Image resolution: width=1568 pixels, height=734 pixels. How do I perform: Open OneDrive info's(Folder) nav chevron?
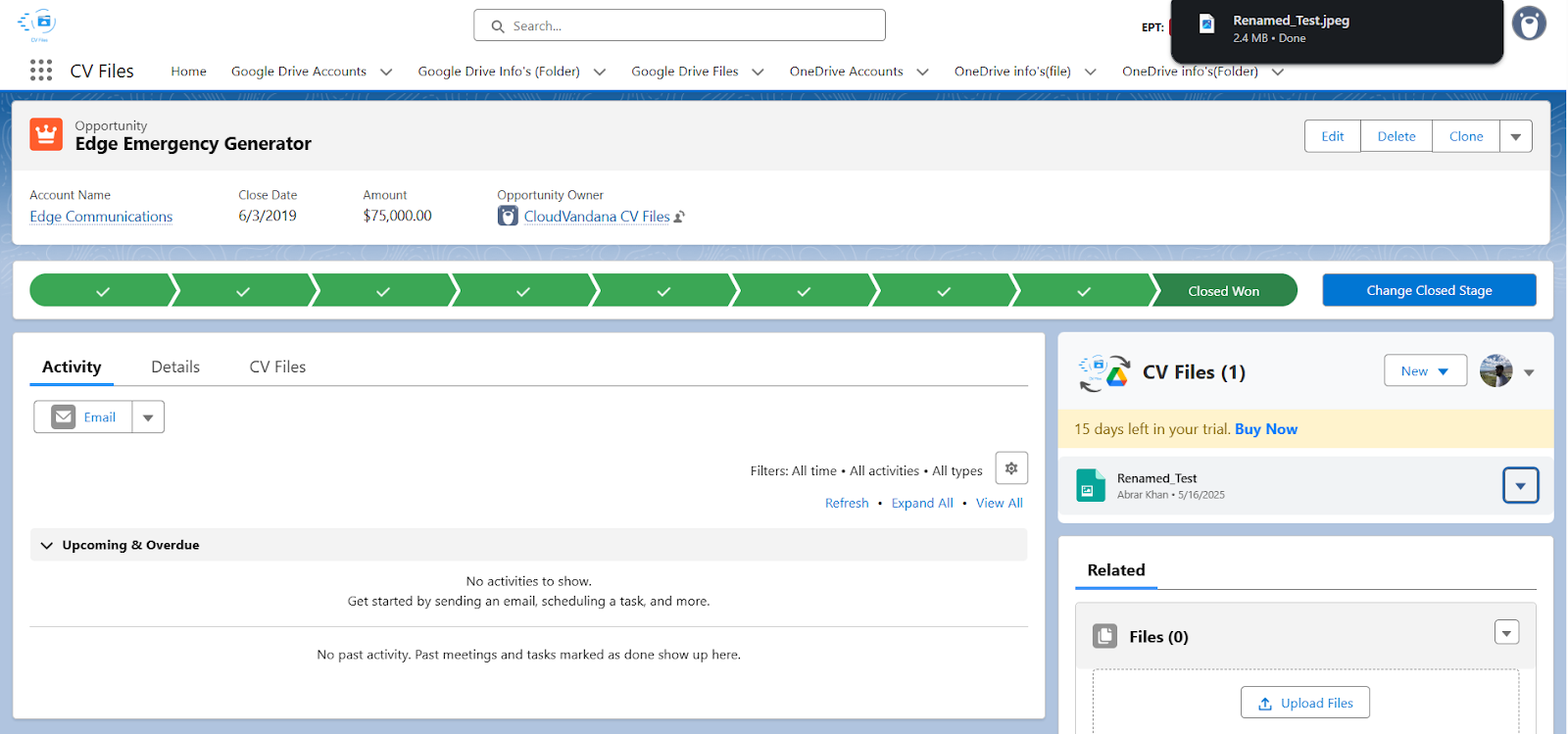pyautogui.click(x=1277, y=72)
